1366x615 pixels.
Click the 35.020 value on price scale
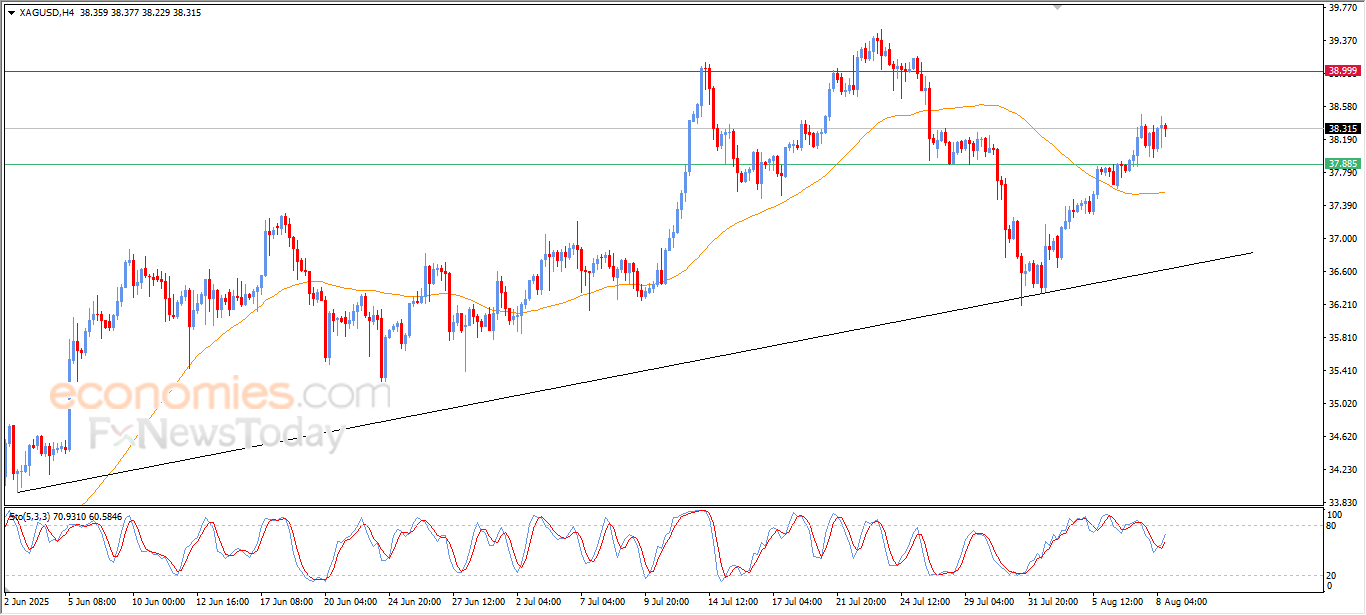[x=1342, y=403]
